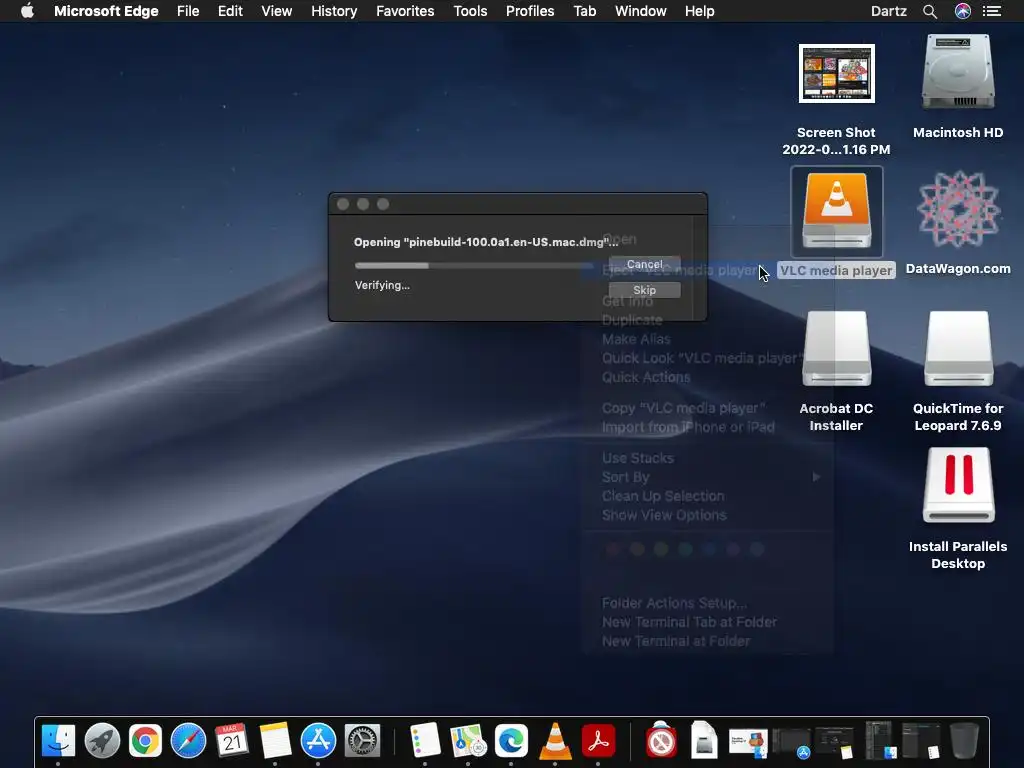Restore minimized window with App Store badge
The width and height of the screenshot is (1024, 768).
tap(792, 742)
